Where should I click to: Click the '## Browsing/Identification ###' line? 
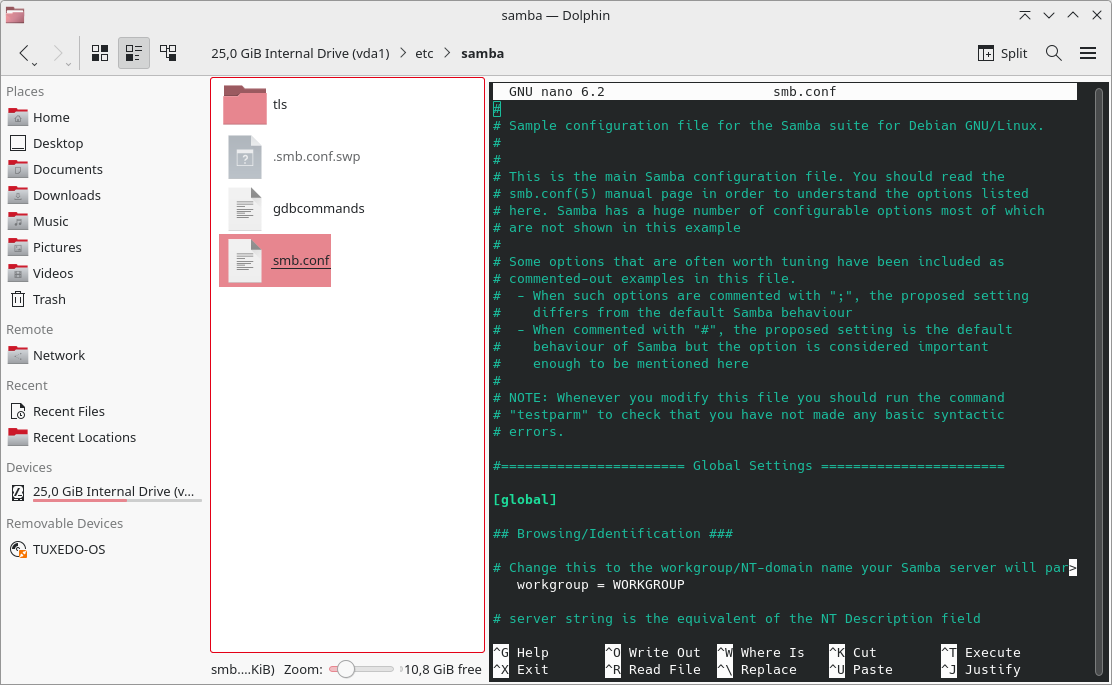(x=613, y=534)
